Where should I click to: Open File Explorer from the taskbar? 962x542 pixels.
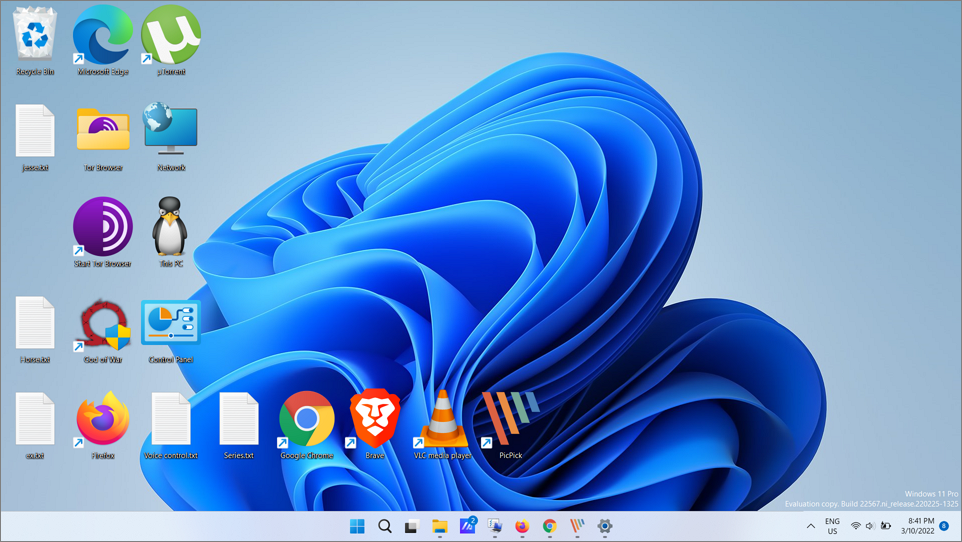pyautogui.click(x=439, y=526)
